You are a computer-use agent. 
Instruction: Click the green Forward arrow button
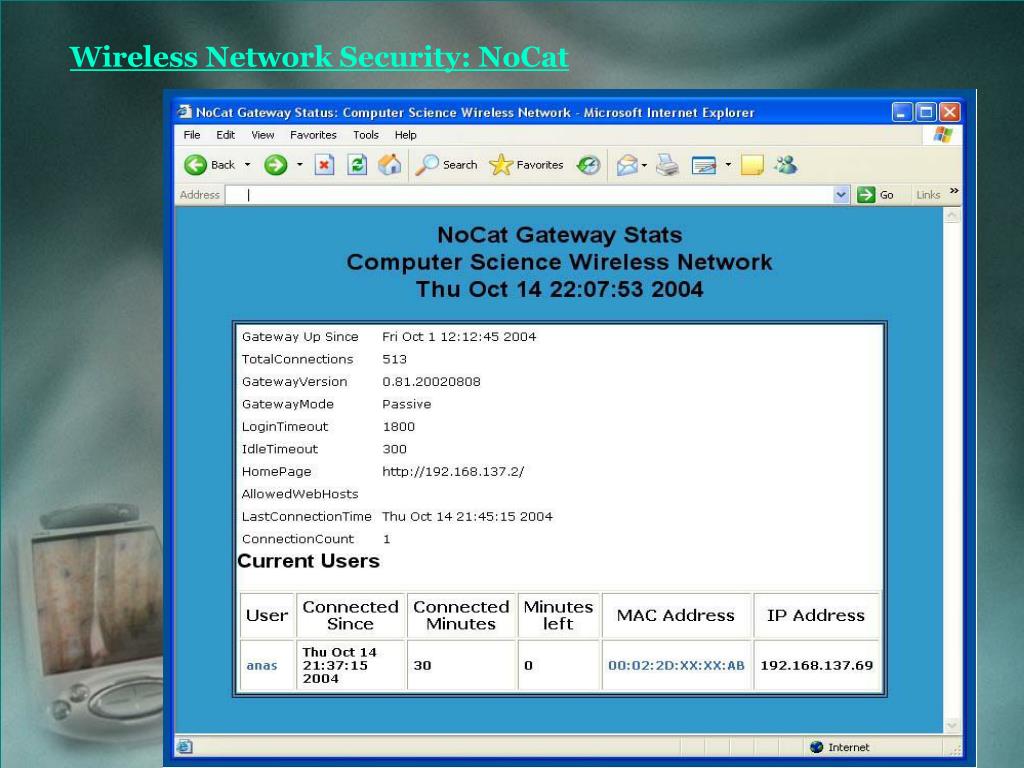276,165
